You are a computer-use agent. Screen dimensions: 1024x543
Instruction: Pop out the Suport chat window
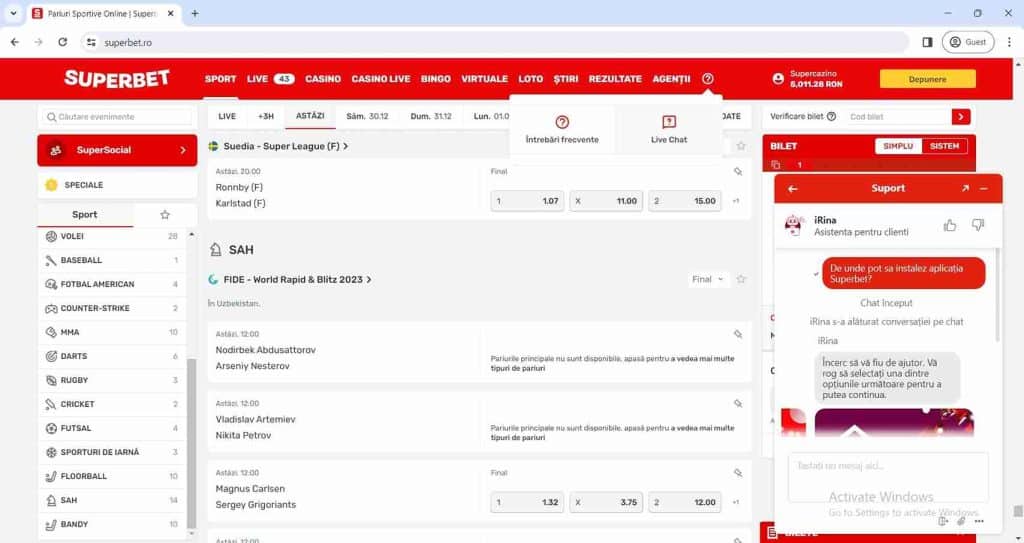(965, 188)
